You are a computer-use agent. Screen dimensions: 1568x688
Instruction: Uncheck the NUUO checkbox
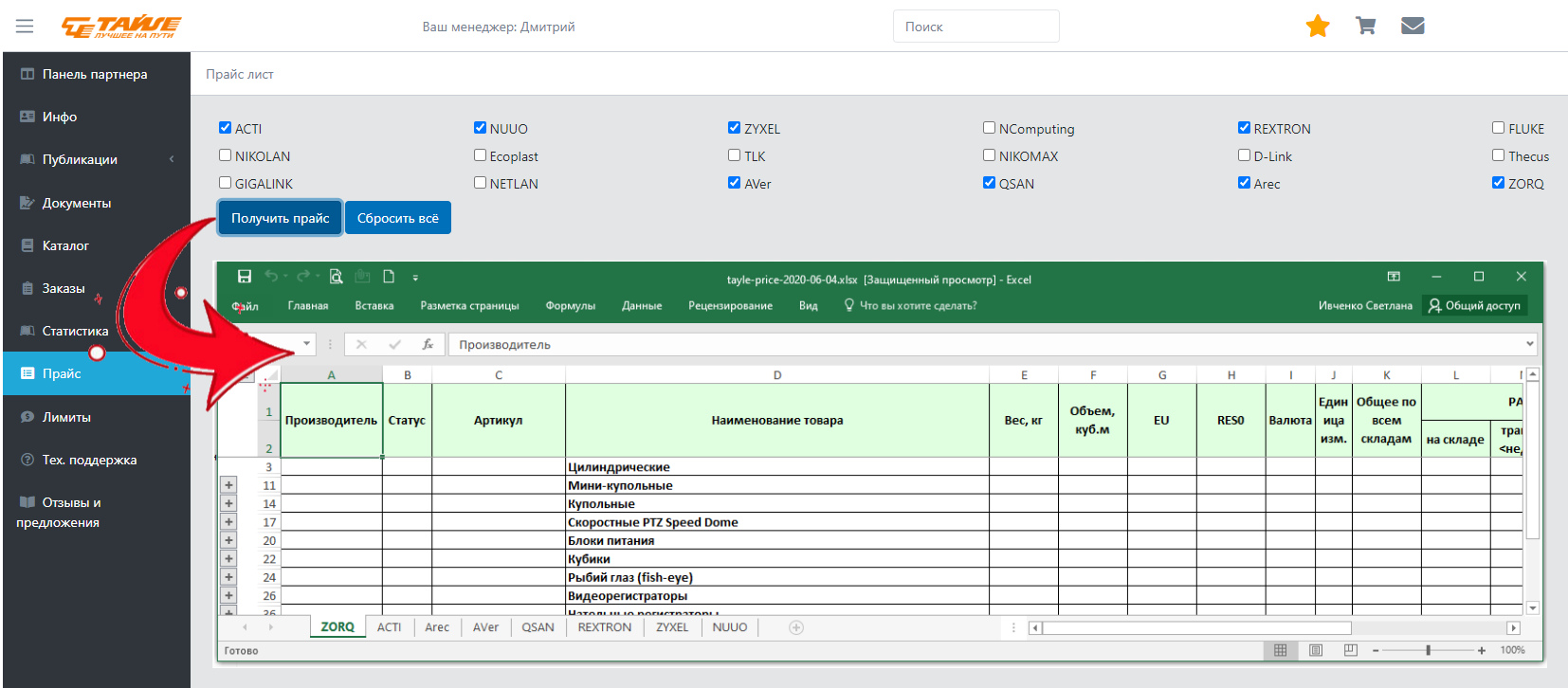pos(481,128)
